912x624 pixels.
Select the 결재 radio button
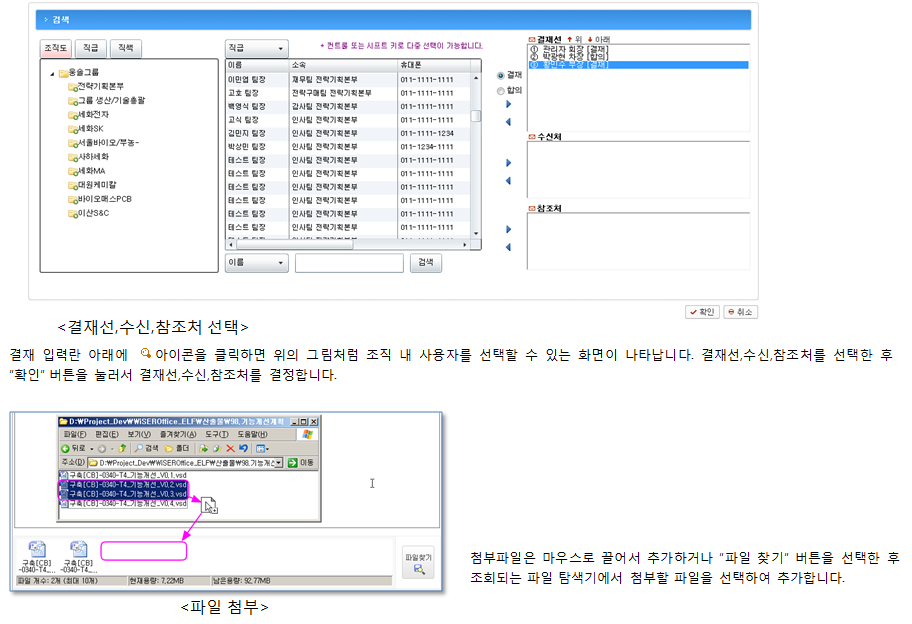click(501, 75)
